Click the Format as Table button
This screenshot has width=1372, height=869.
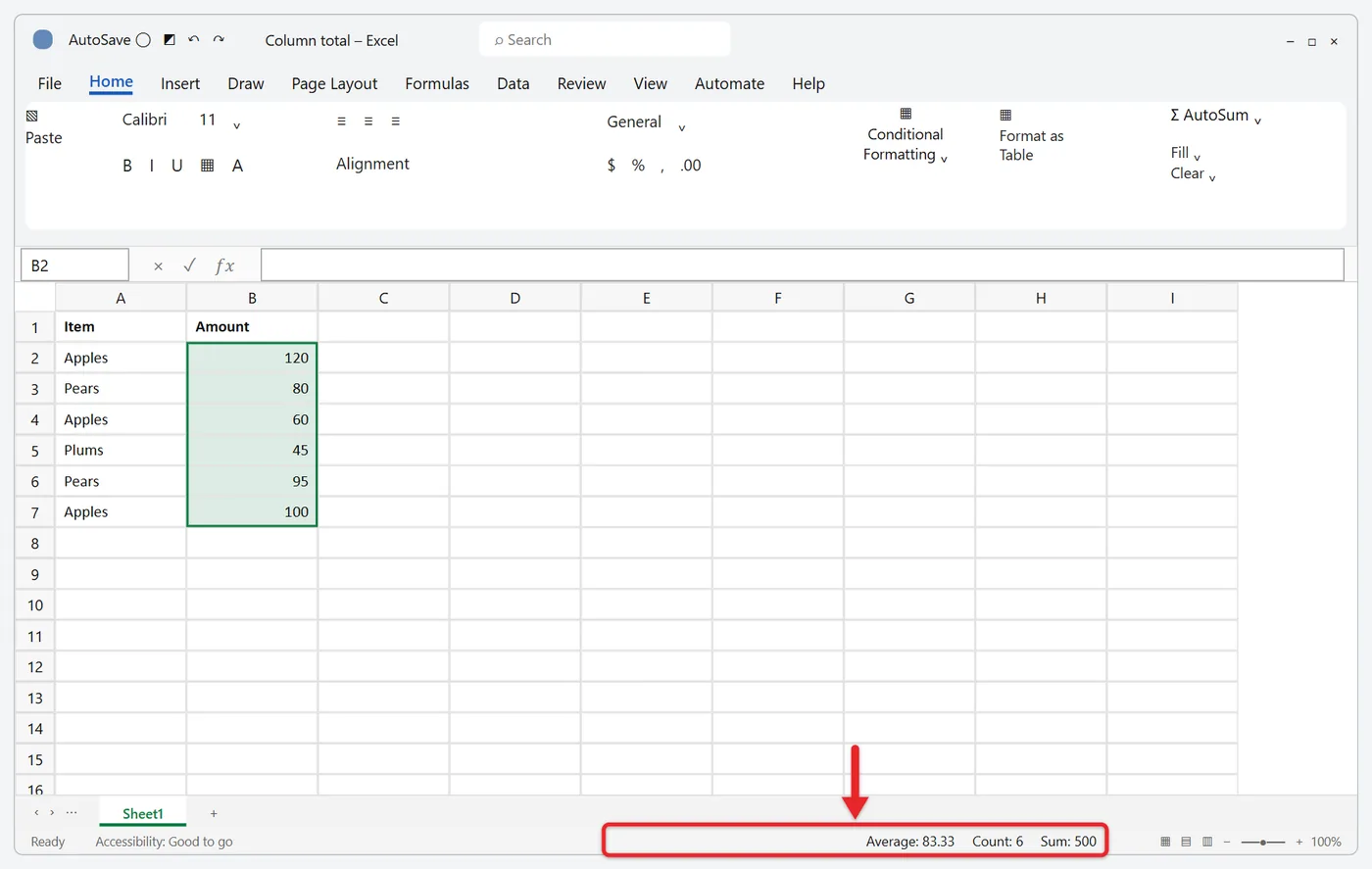coord(1031,136)
